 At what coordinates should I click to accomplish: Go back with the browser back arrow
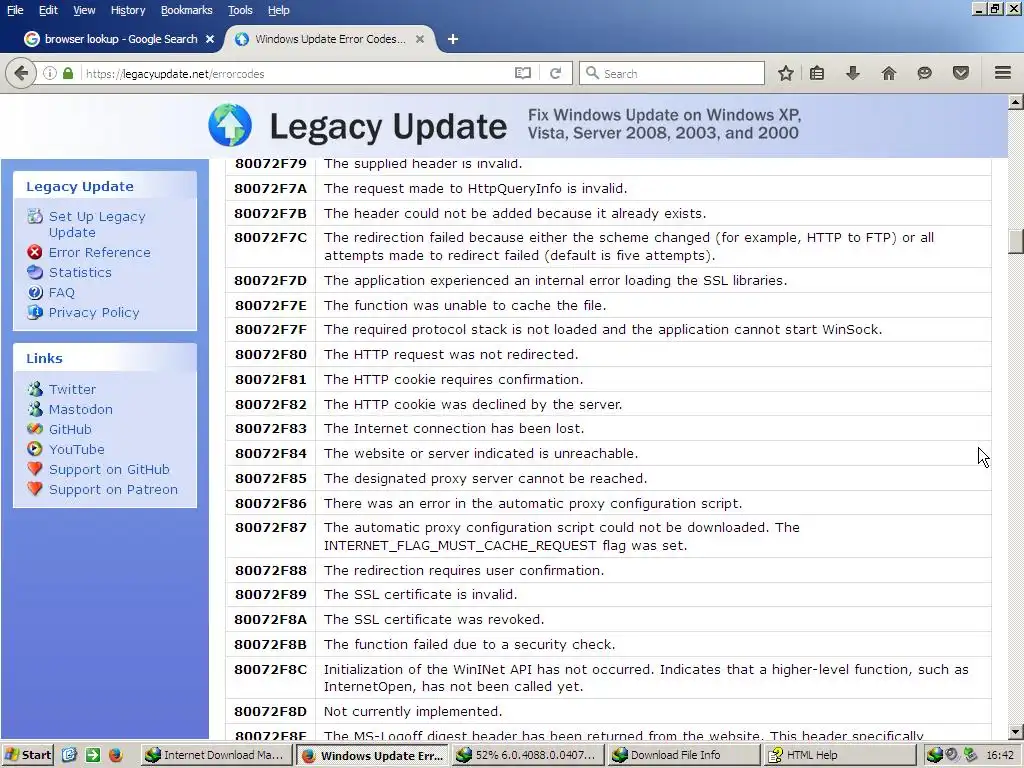[21, 73]
